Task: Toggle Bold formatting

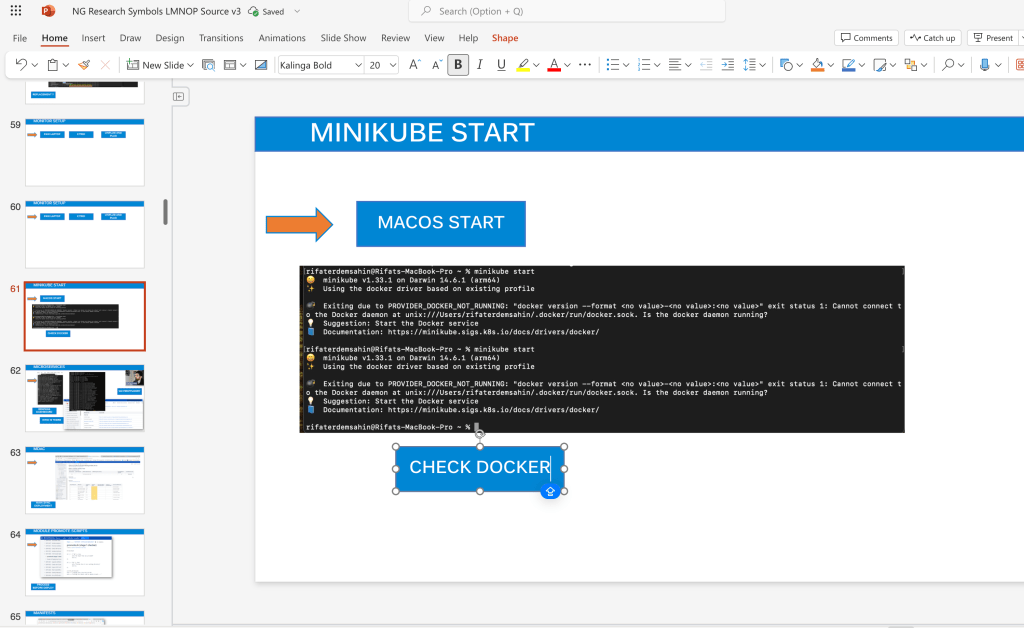Action: point(458,65)
